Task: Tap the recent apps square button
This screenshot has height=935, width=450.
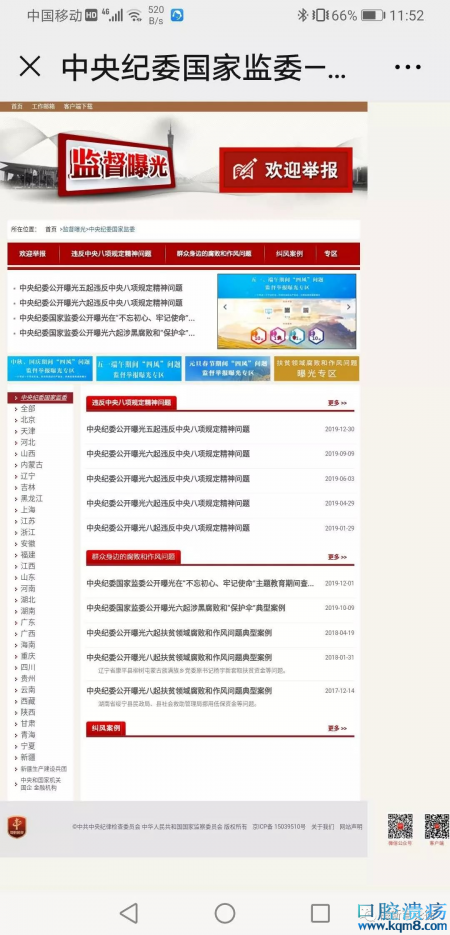Action: [x=320, y=912]
